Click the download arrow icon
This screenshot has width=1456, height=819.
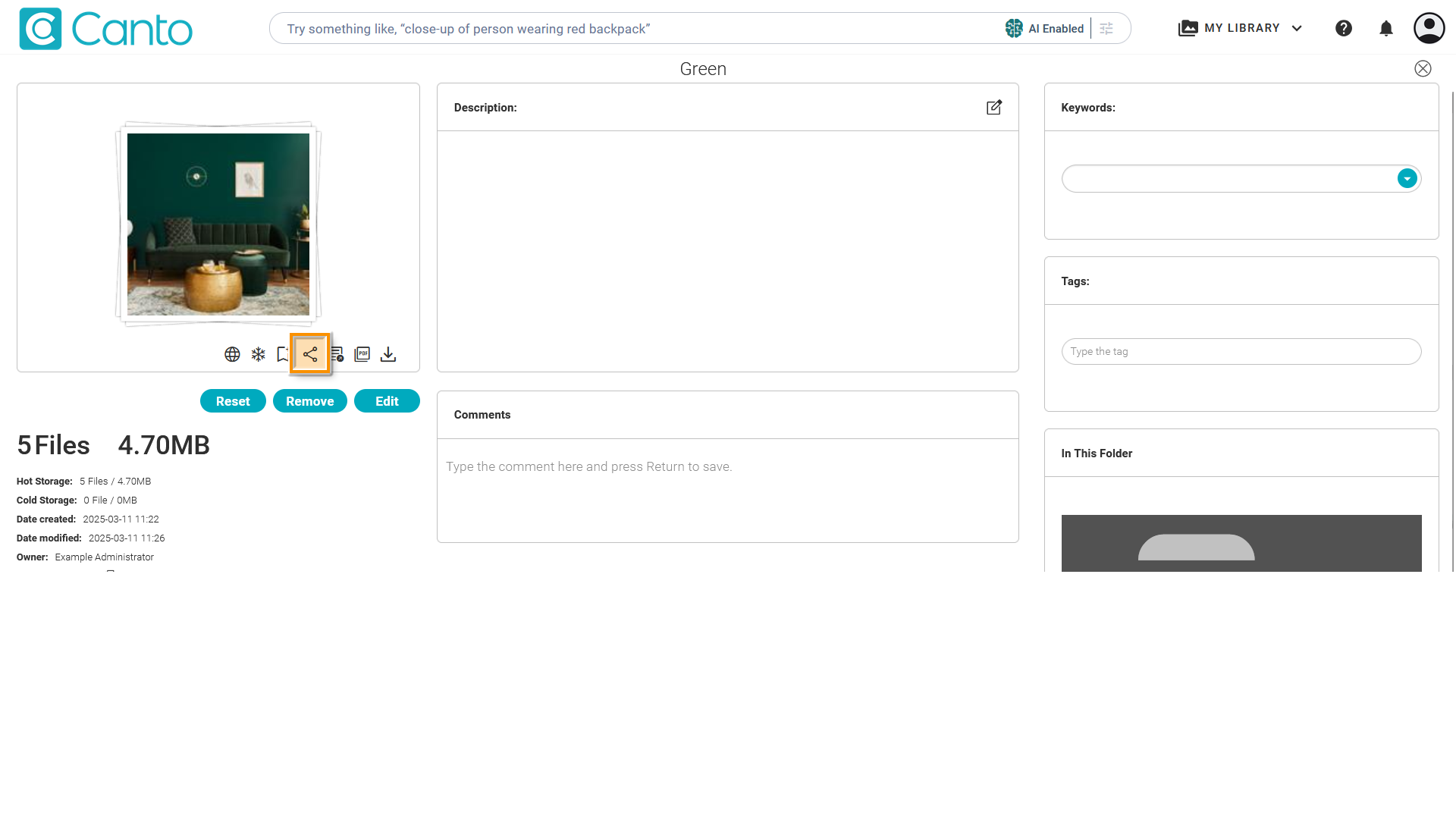(x=388, y=354)
